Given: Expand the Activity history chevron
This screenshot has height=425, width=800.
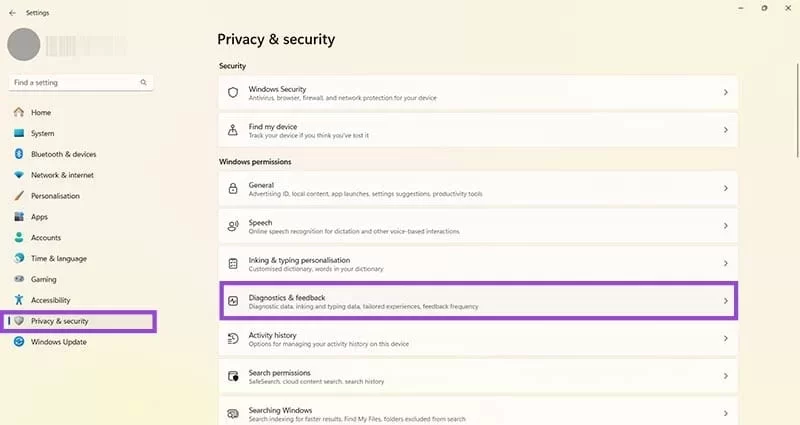Looking at the screenshot, I should (x=725, y=339).
